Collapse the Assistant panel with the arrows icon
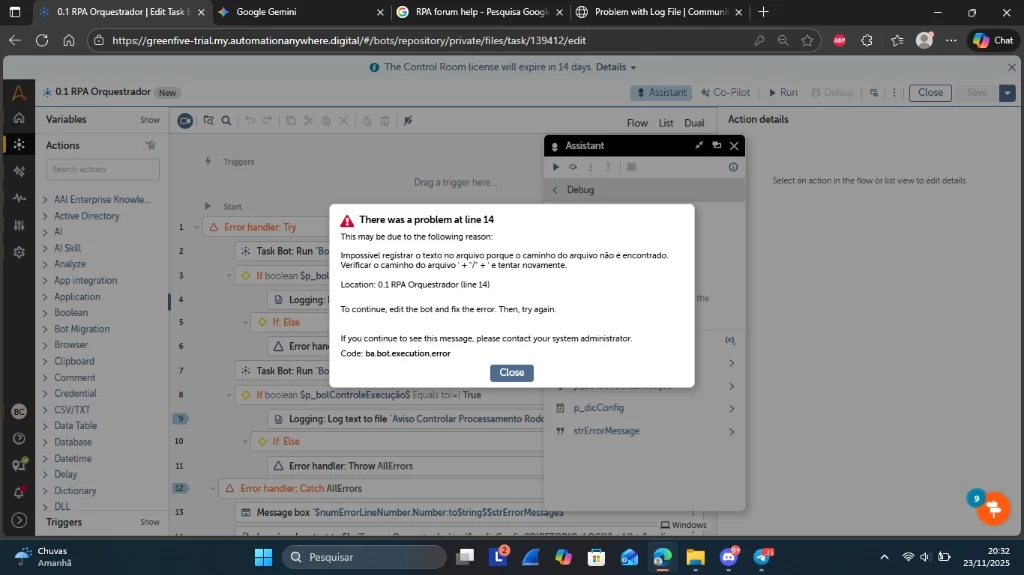 click(x=699, y=145)
